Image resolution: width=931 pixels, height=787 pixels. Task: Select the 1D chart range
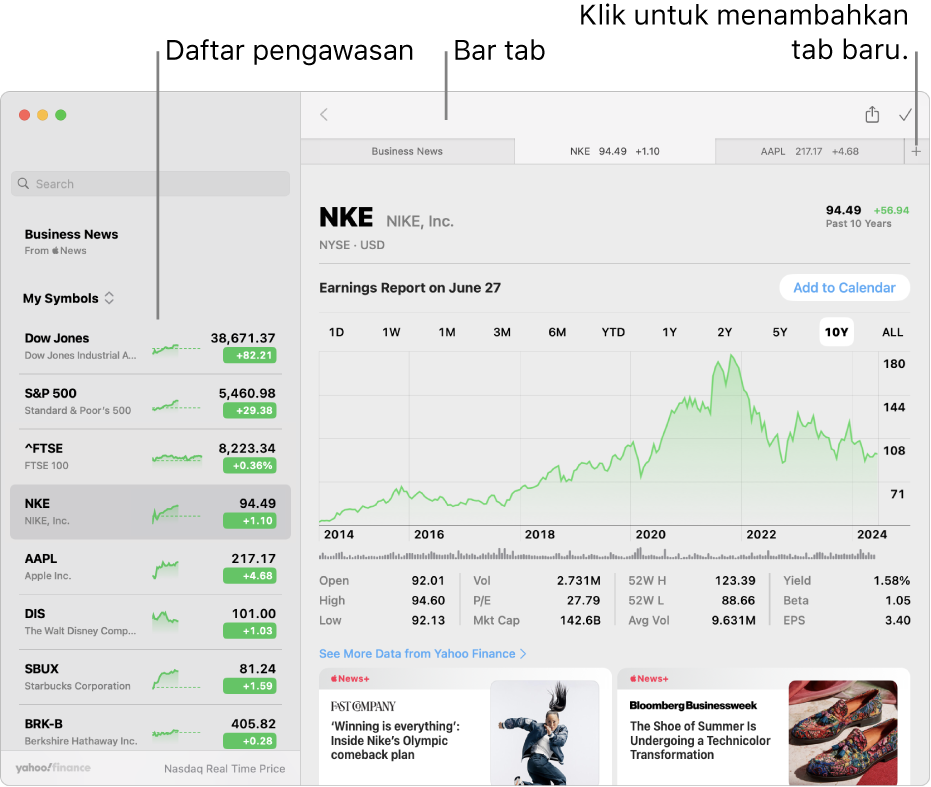point(336,332)
